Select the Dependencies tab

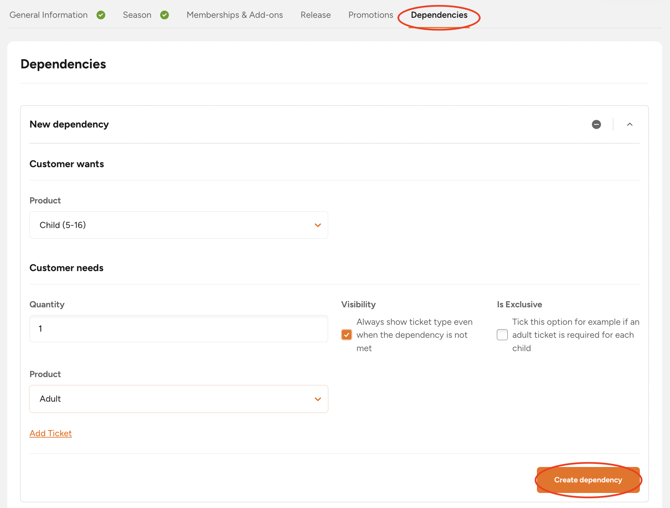[439, 15]
